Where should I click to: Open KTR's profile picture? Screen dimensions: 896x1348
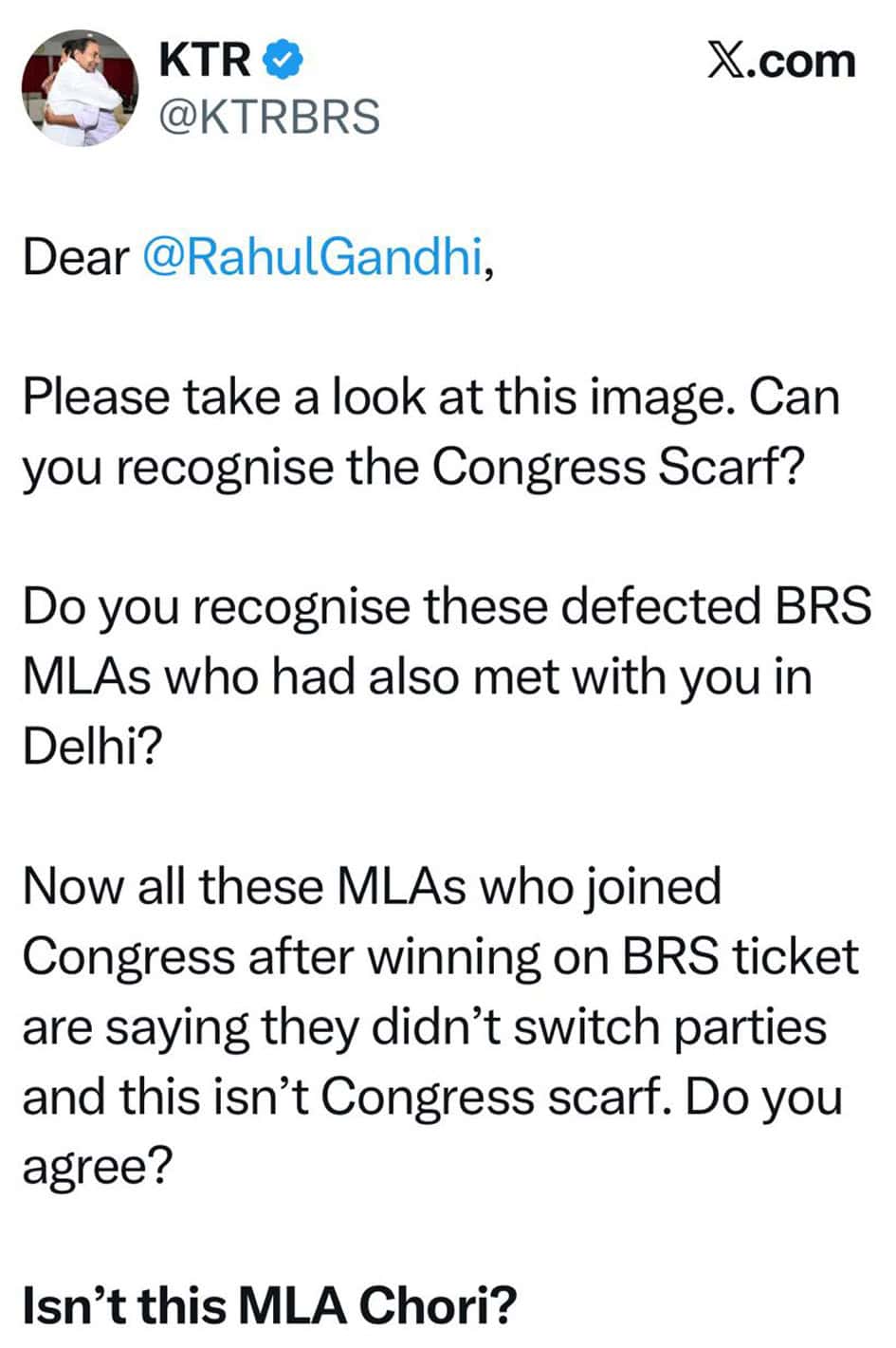coord(81,89)
